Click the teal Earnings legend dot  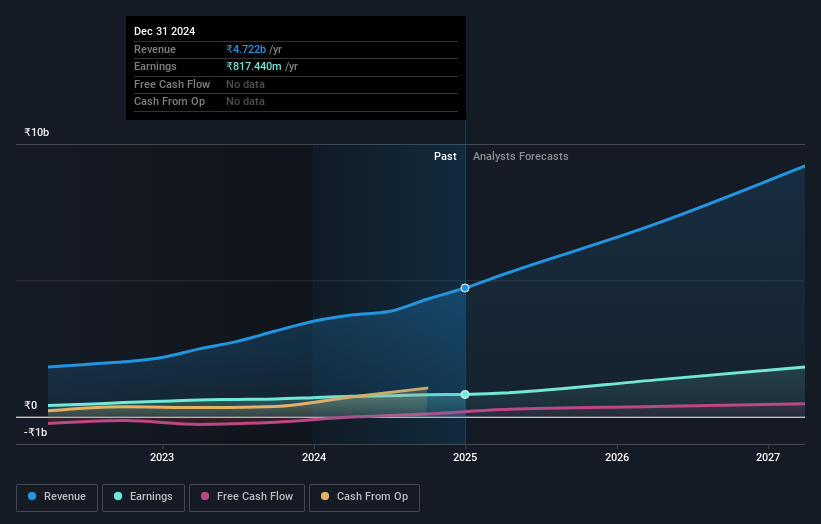[118, 496]
